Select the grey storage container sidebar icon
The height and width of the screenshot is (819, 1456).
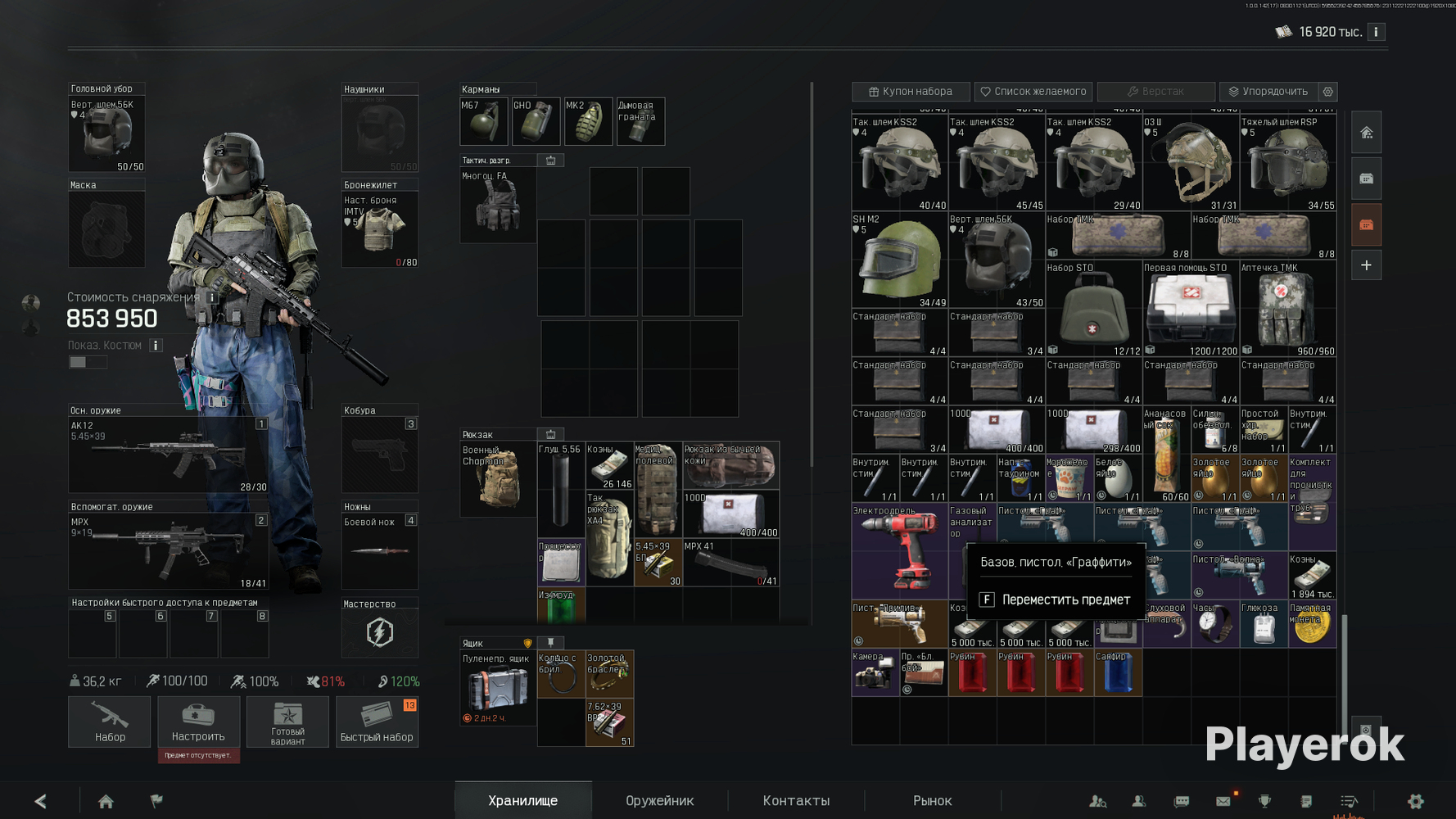pos(1366,179)
